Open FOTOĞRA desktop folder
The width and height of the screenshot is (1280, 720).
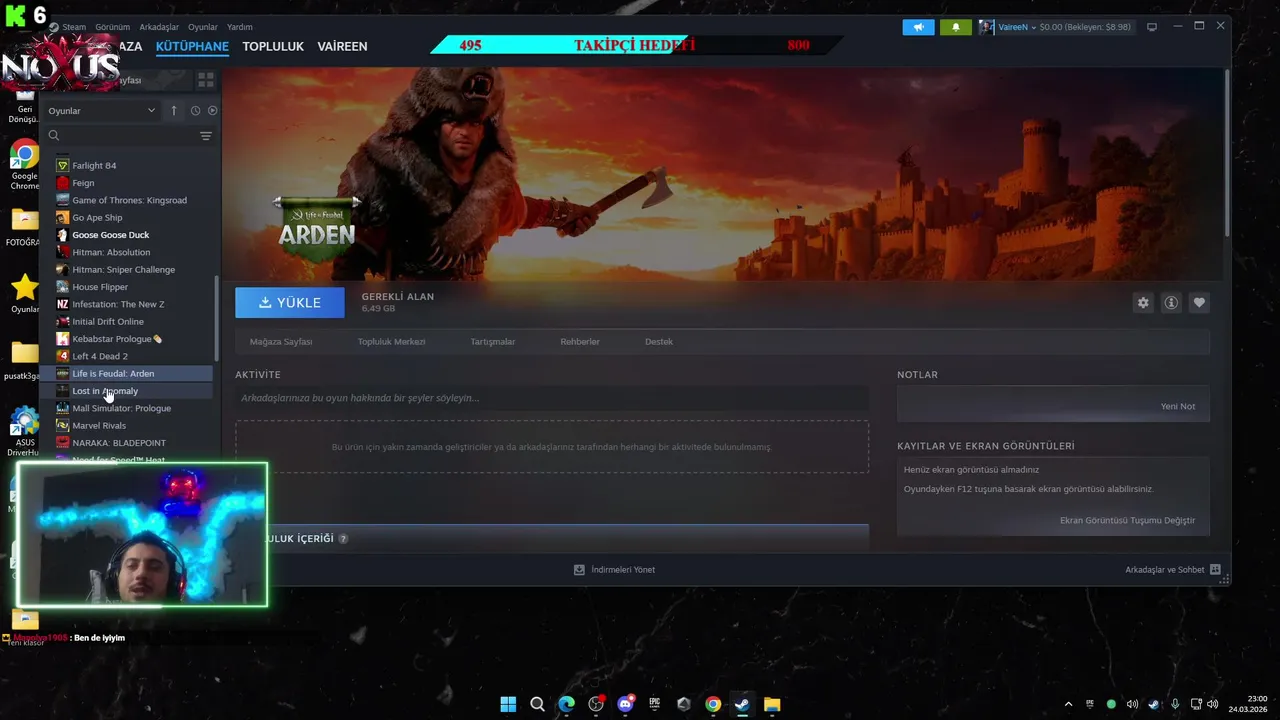coord(24,227)
